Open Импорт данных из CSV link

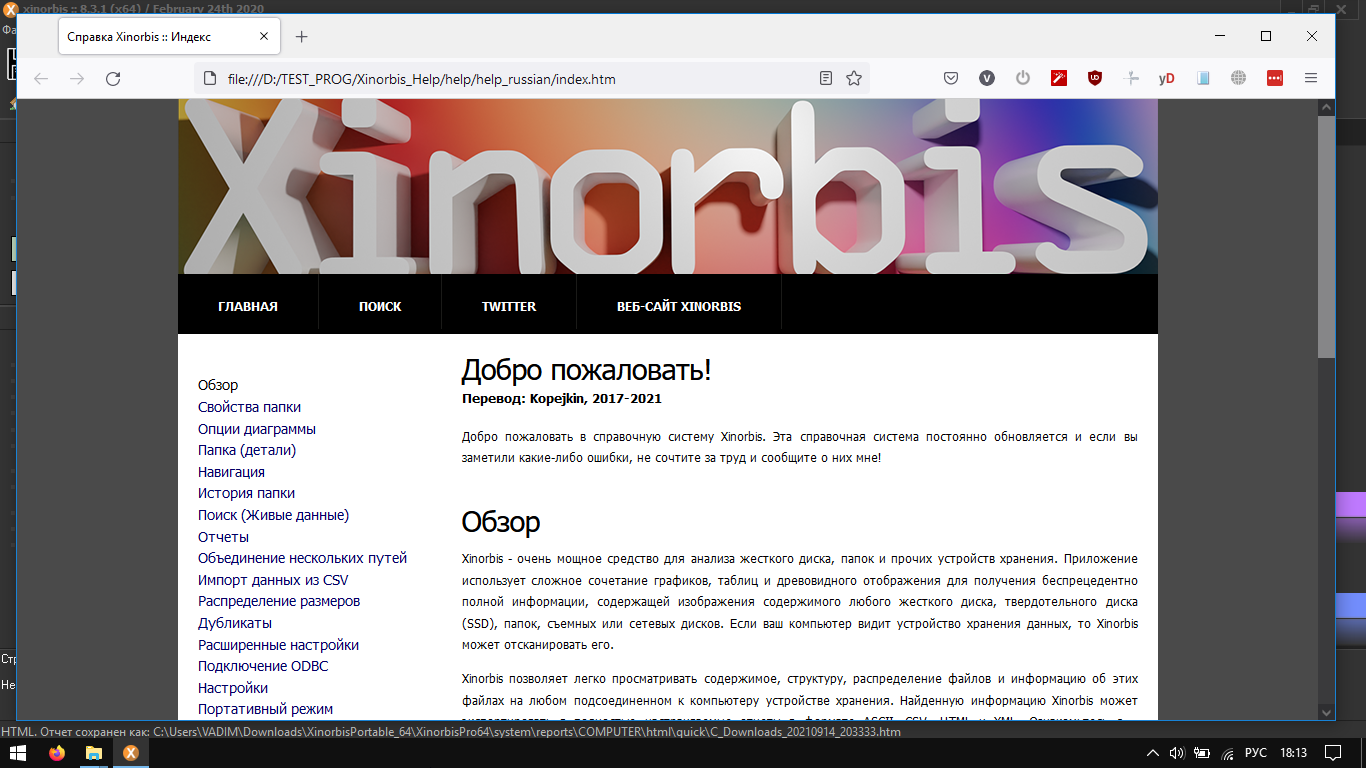click(273, 580)
